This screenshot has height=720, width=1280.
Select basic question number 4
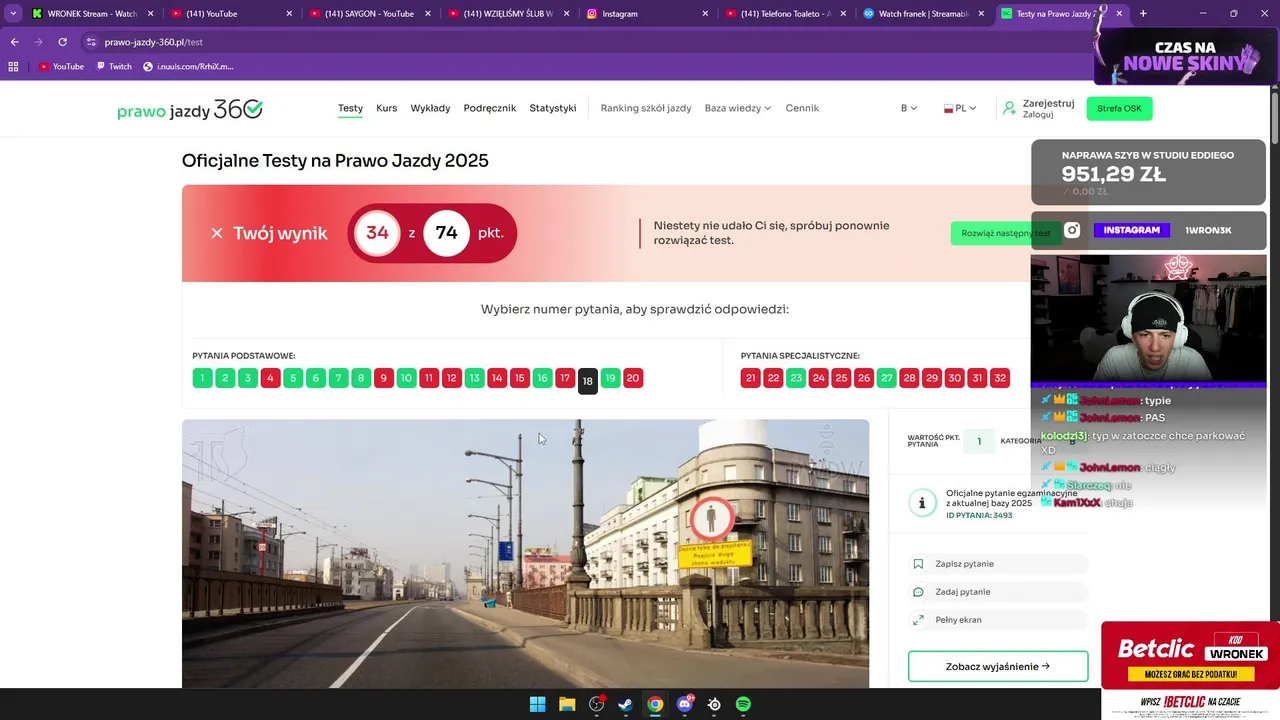coord(270,378)
